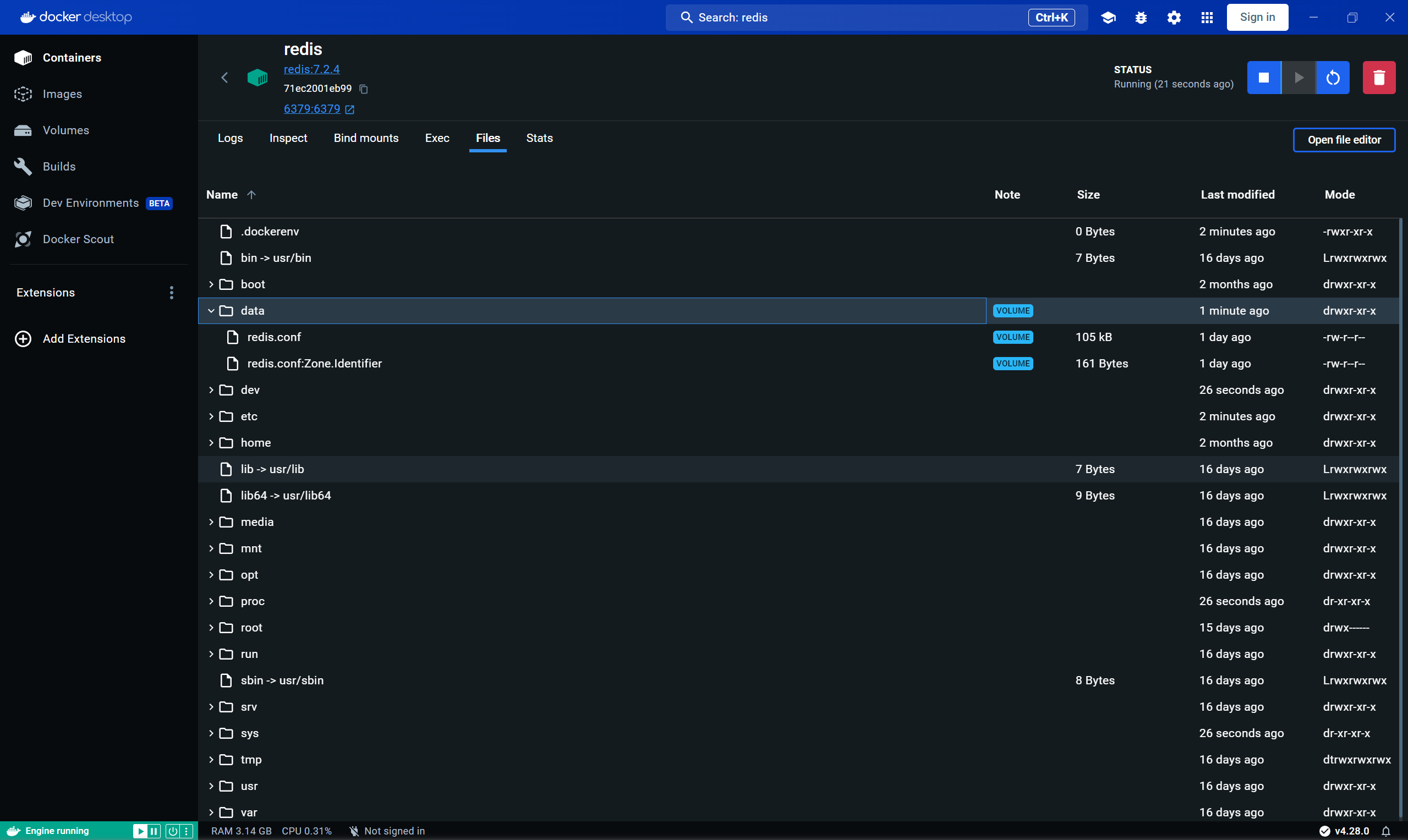1408x840 pixels.
Task: Open the Stats tab
Action: point(540,138)
